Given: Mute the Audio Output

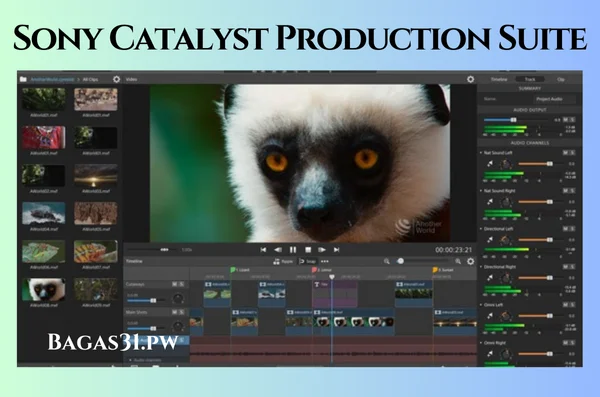Looking at the screenshot, I should 566,120.
